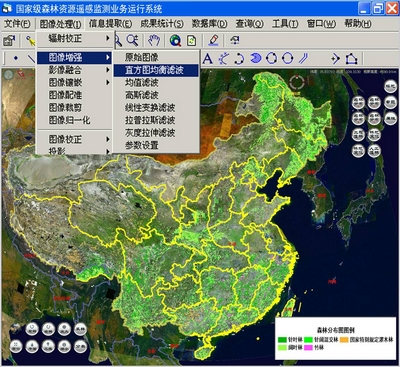Open the 信息提取(E) menu
This screenshot has height=367, width=400.
click(x=110, y=24)
